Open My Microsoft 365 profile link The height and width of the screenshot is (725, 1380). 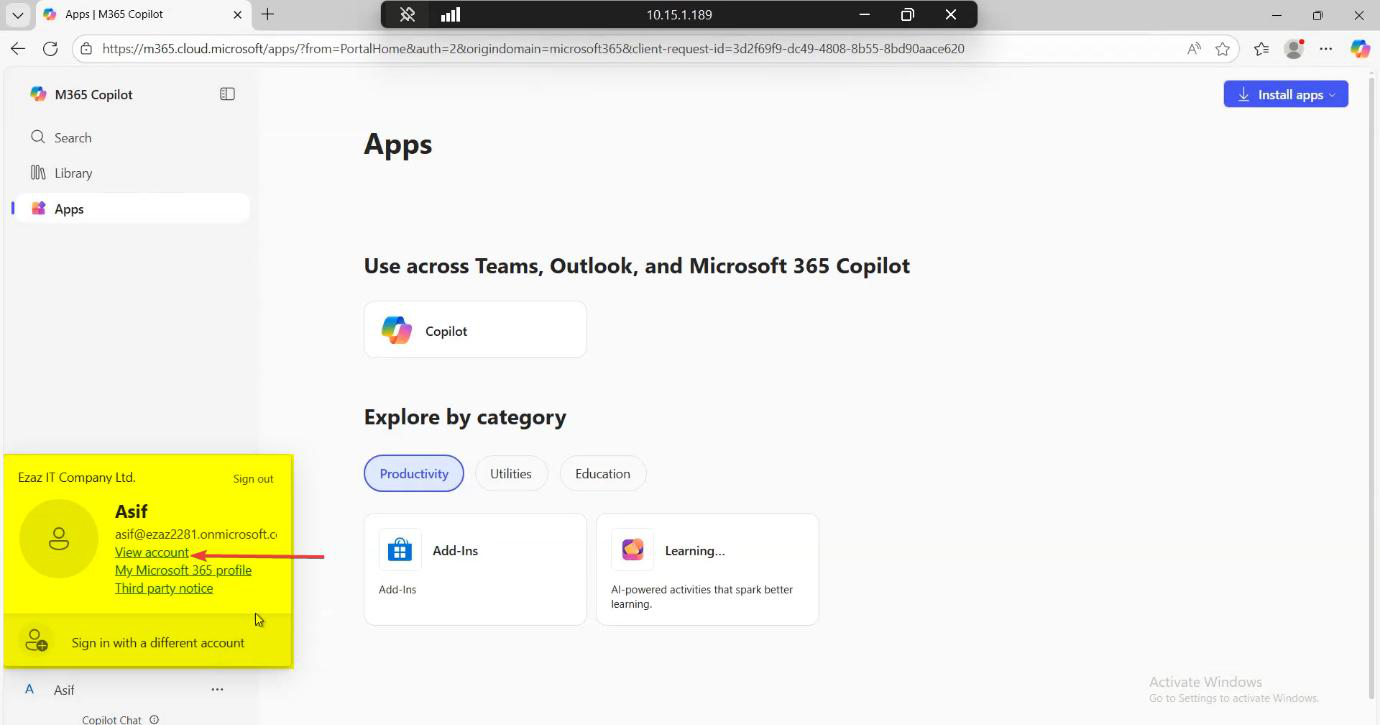point(183,570)
